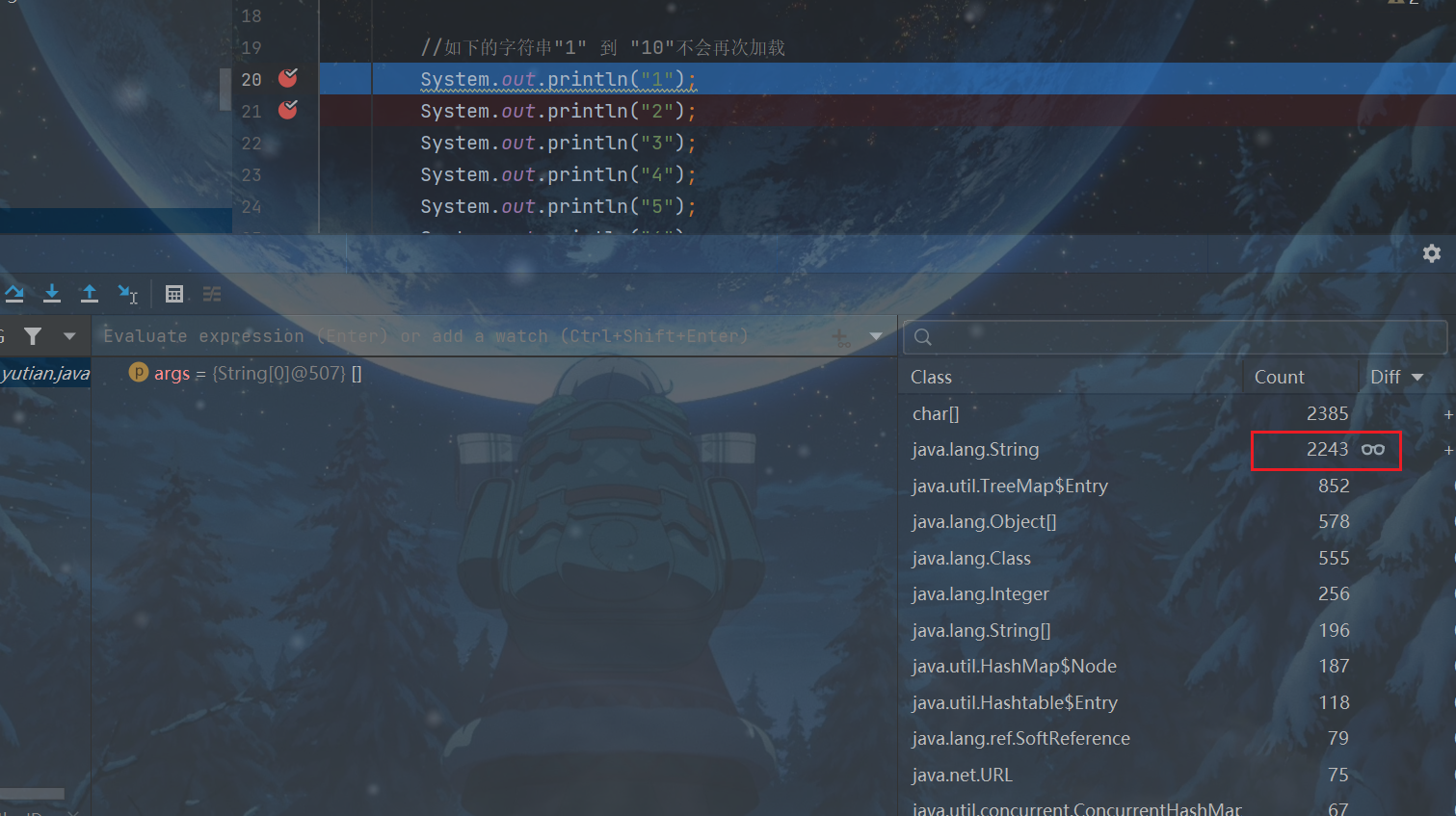
Task: Open the dropdown next to filter icon
Action: tap(69, 336)
